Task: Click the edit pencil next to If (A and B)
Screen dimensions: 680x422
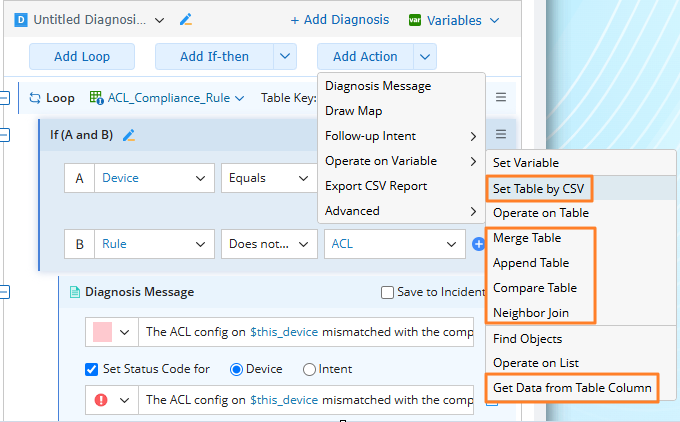Action: (128, 135)
